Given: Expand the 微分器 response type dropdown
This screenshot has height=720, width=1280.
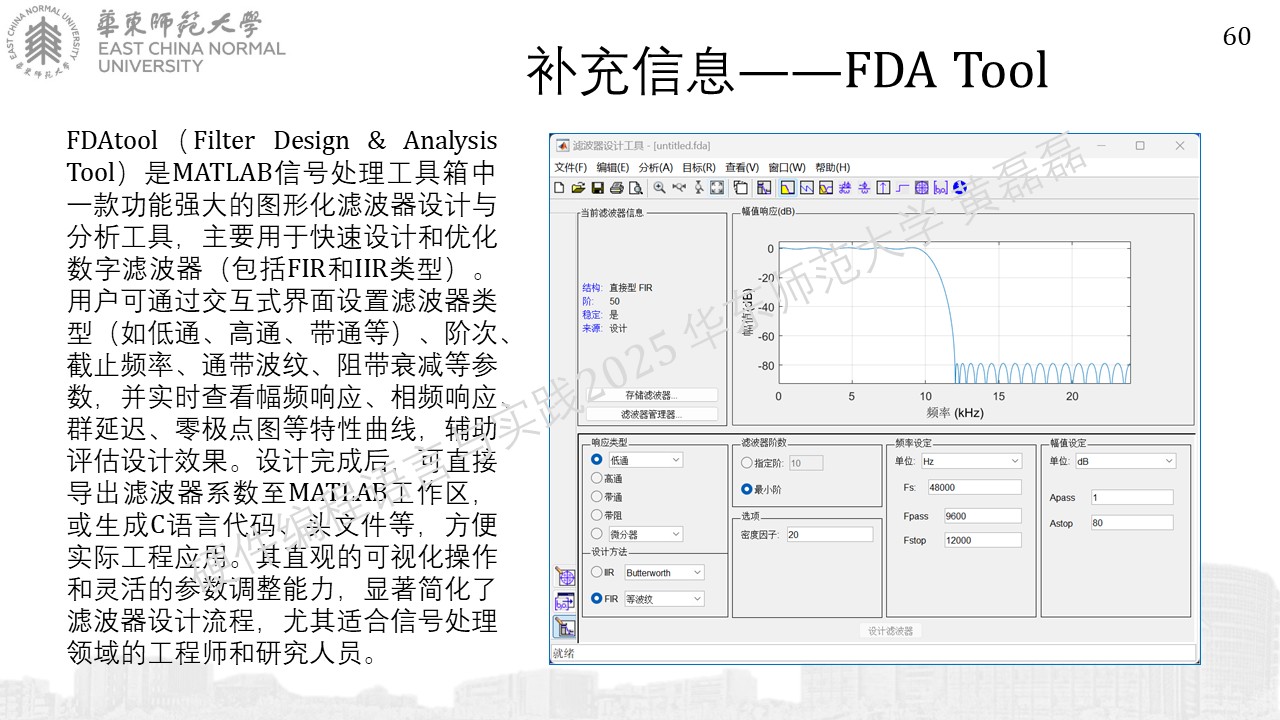Looking at the screenshot, I should point(645,534).
